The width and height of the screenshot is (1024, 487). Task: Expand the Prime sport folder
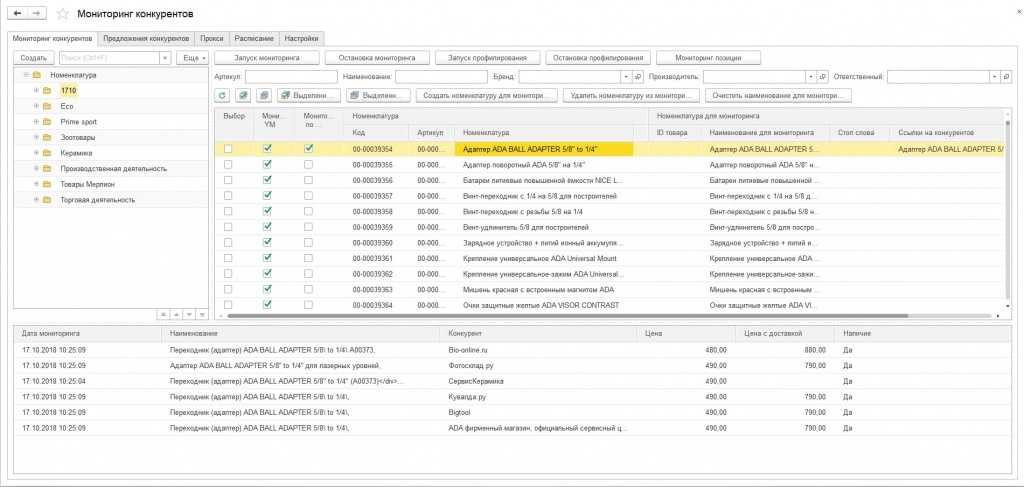[36, 121]
